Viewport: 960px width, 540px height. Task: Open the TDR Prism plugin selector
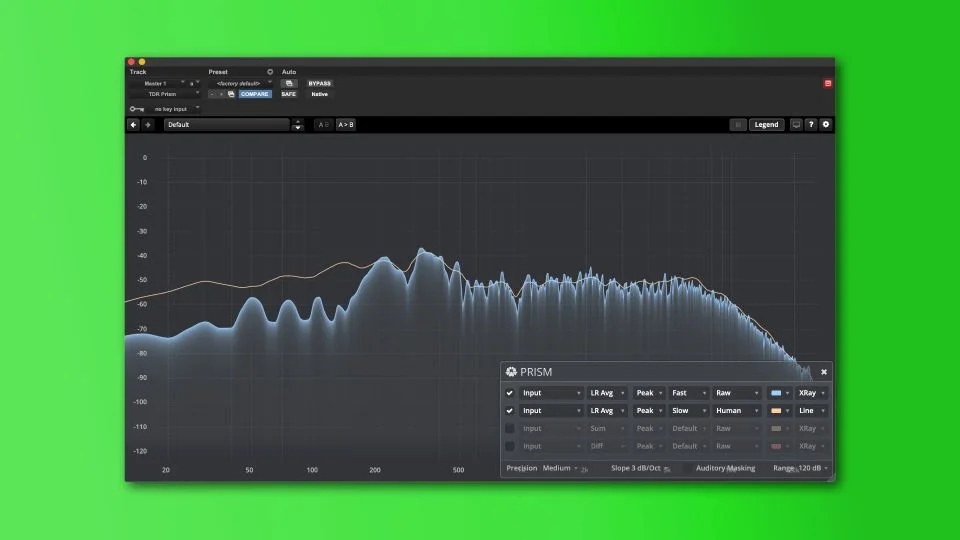point(165,94)
